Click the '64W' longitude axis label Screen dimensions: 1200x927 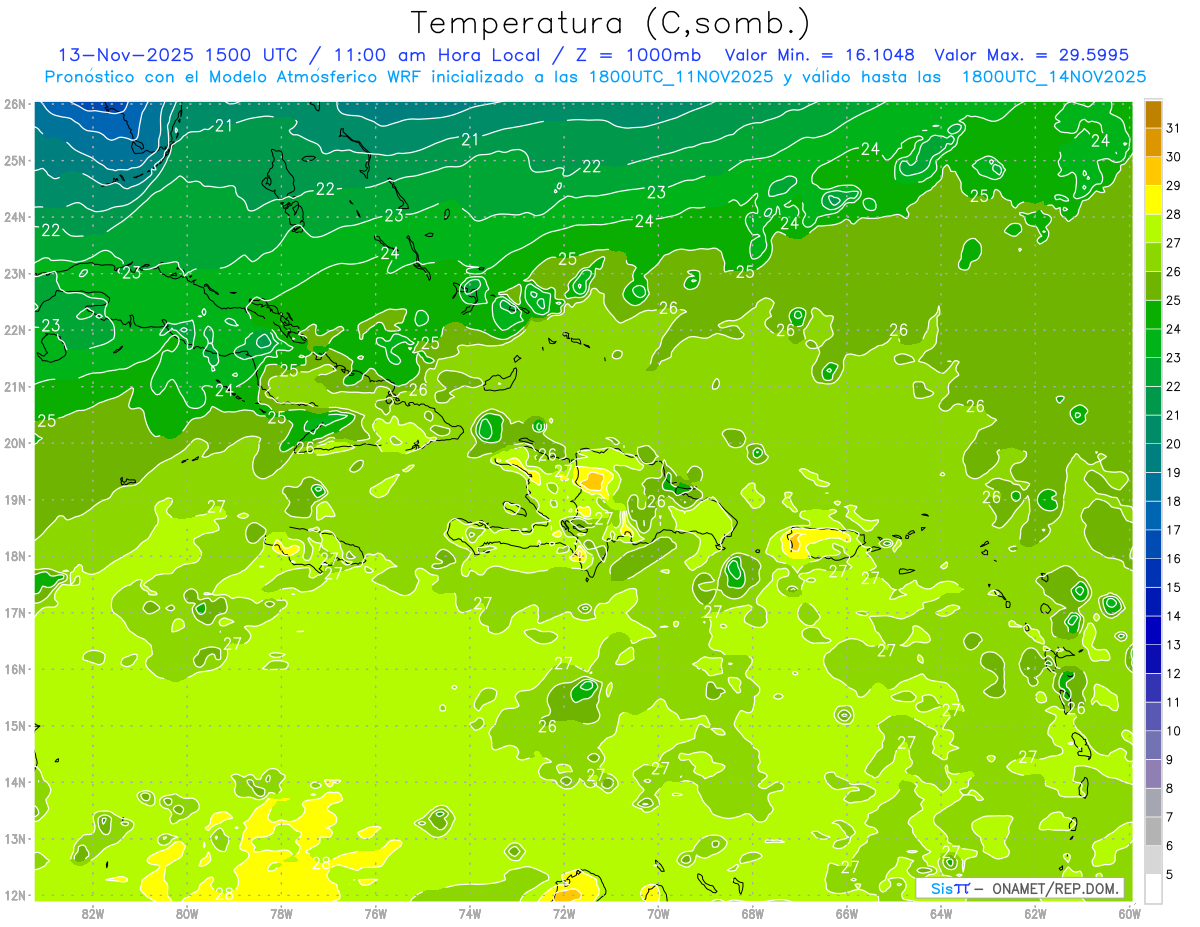pos(941,913)
